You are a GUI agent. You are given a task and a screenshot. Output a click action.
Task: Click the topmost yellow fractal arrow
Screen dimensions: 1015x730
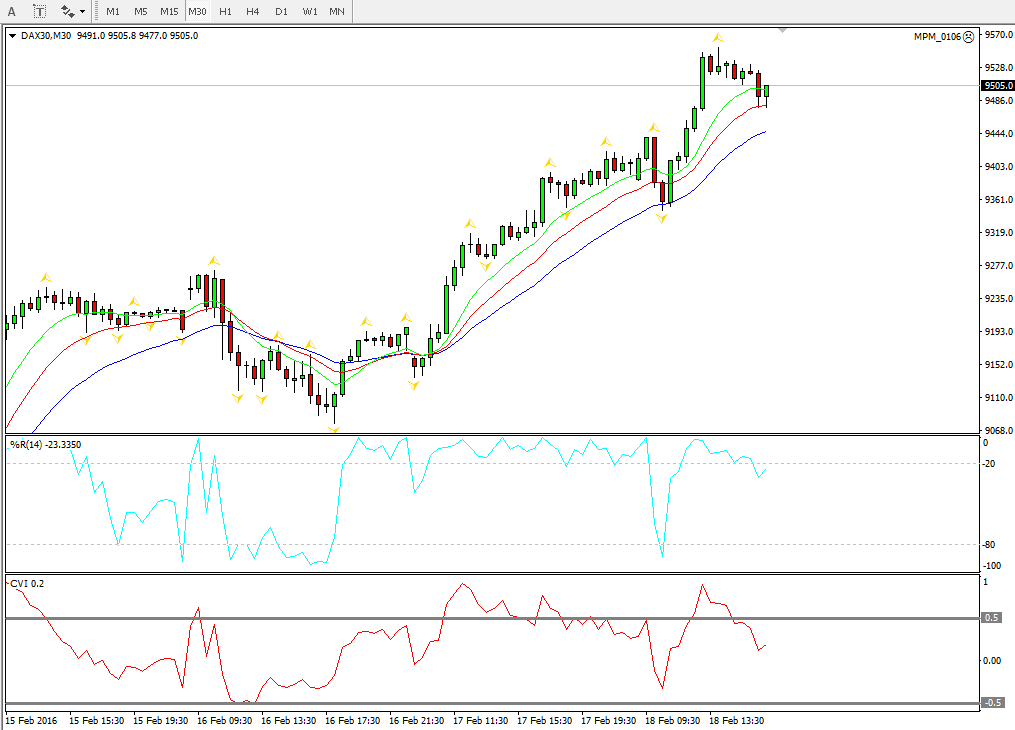coord(717,38)
